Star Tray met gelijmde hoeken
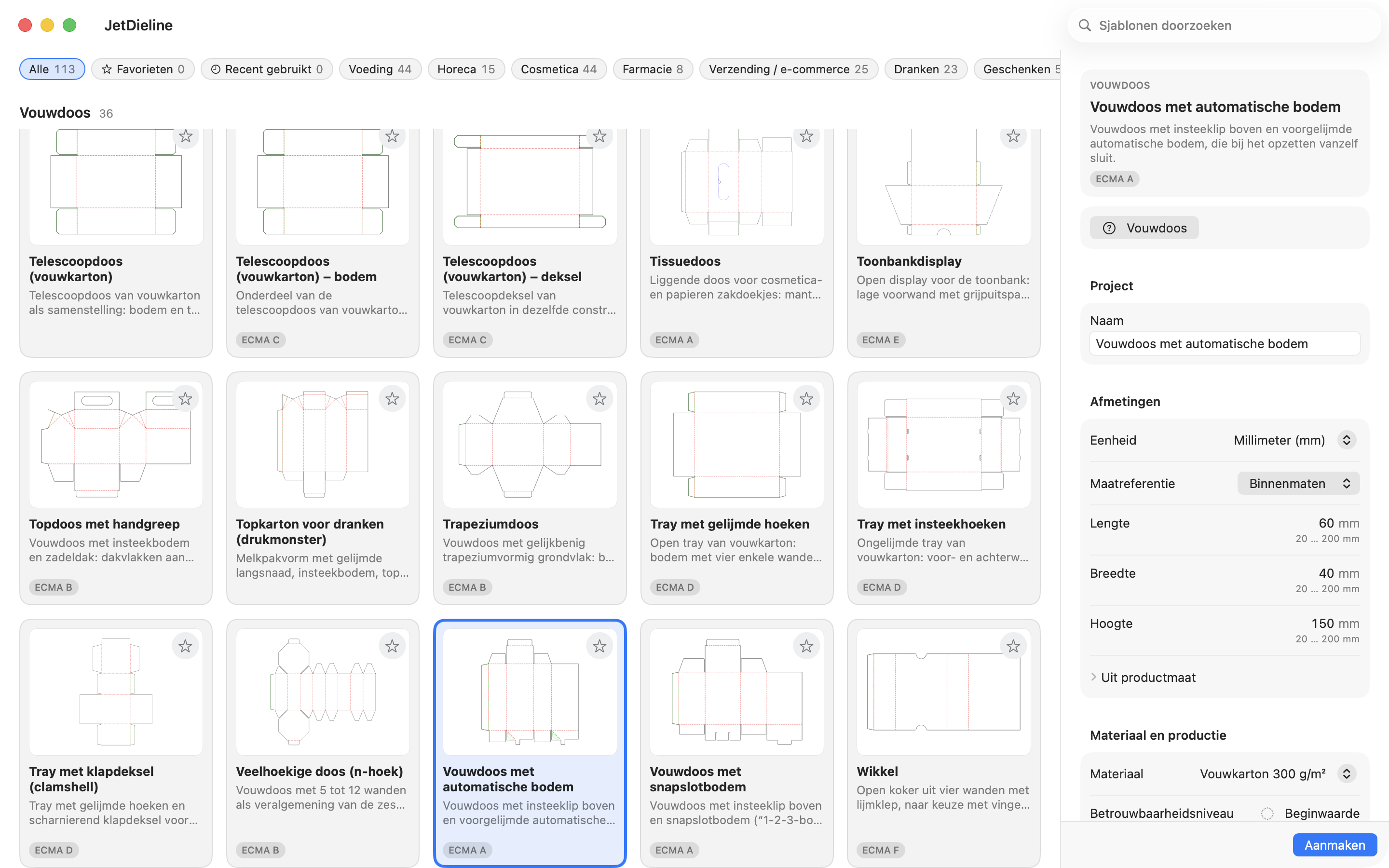Image resolution: width=1389 pixels, height=868 pixels. tap(806, 399)
